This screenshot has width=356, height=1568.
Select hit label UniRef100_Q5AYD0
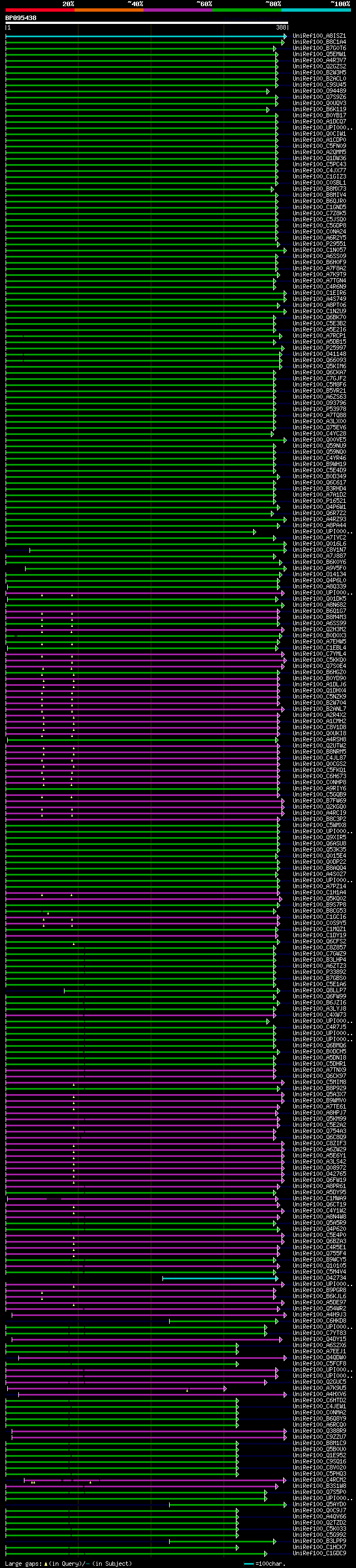(x=319, y=1505)
